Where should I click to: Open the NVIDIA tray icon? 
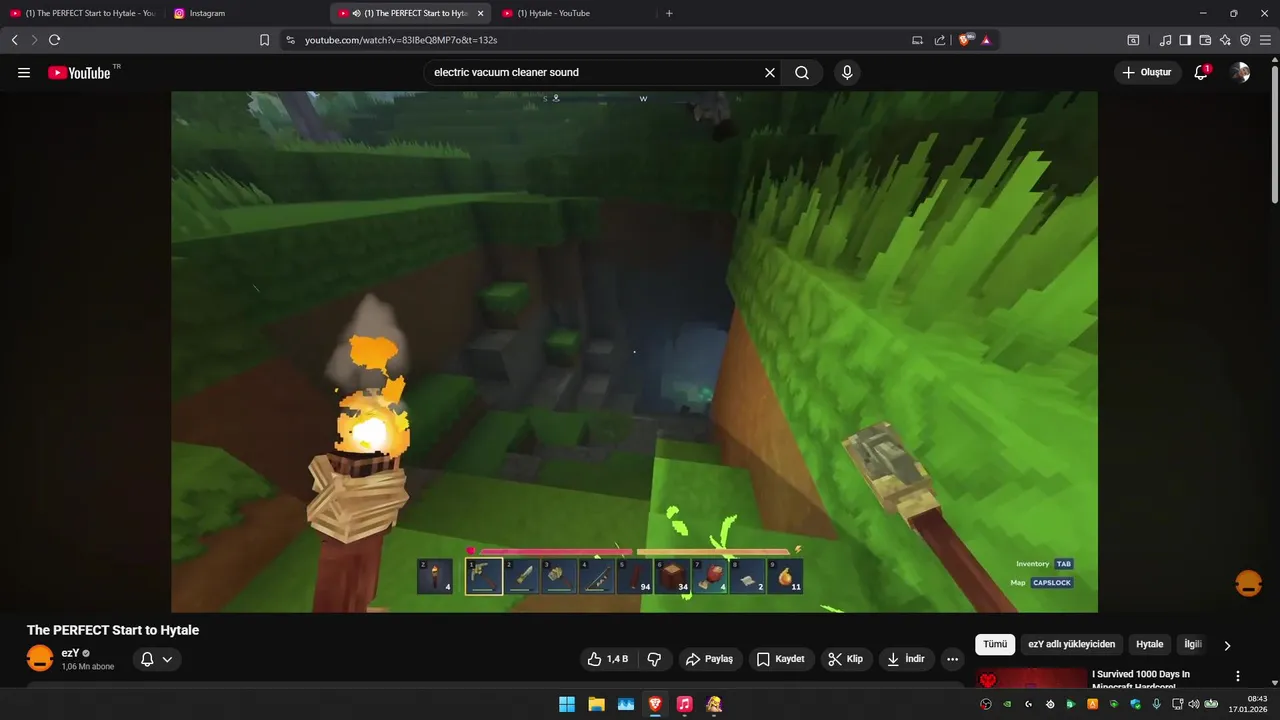(x=1007, y=704)
